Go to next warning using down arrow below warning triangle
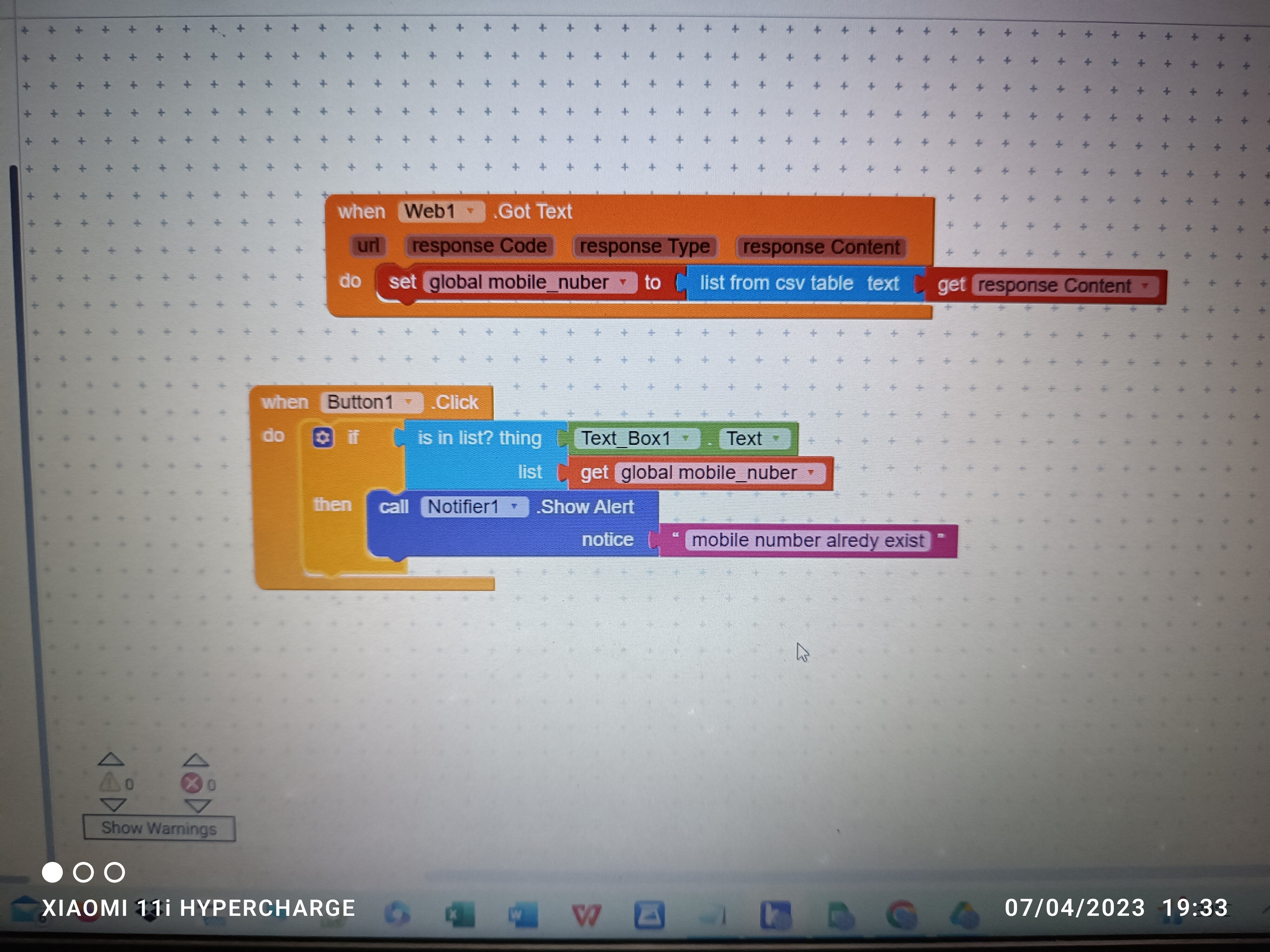This screenshot has height=952, width=1270. pos(113,804)
